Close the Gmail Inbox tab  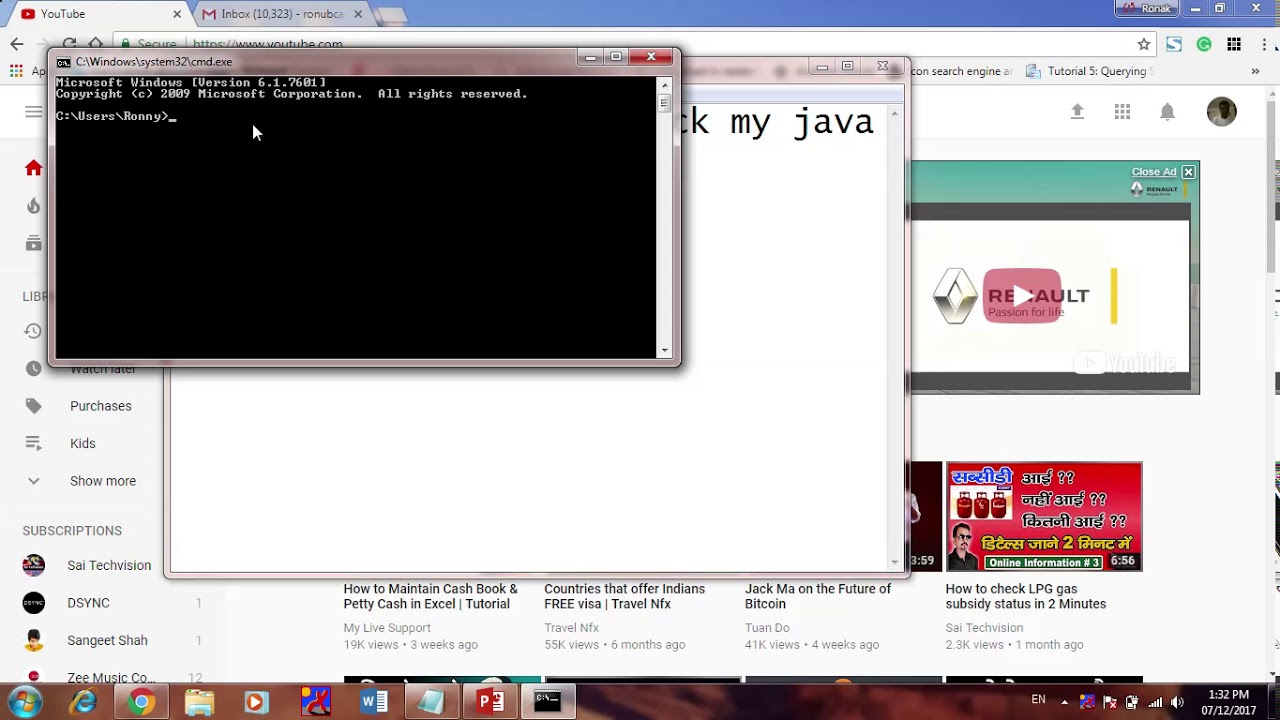point(358,14)
